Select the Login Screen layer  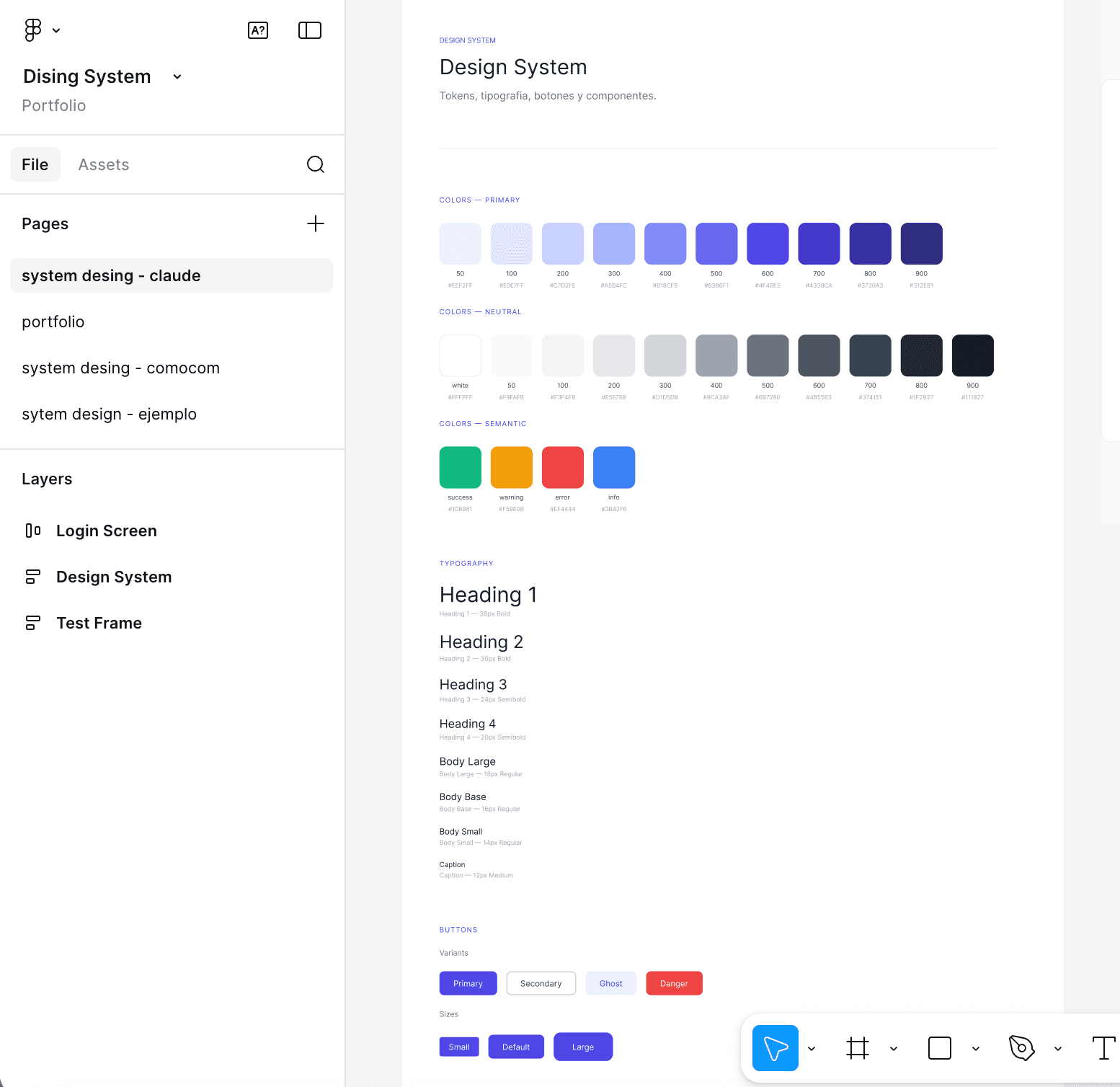pos(107,531)
